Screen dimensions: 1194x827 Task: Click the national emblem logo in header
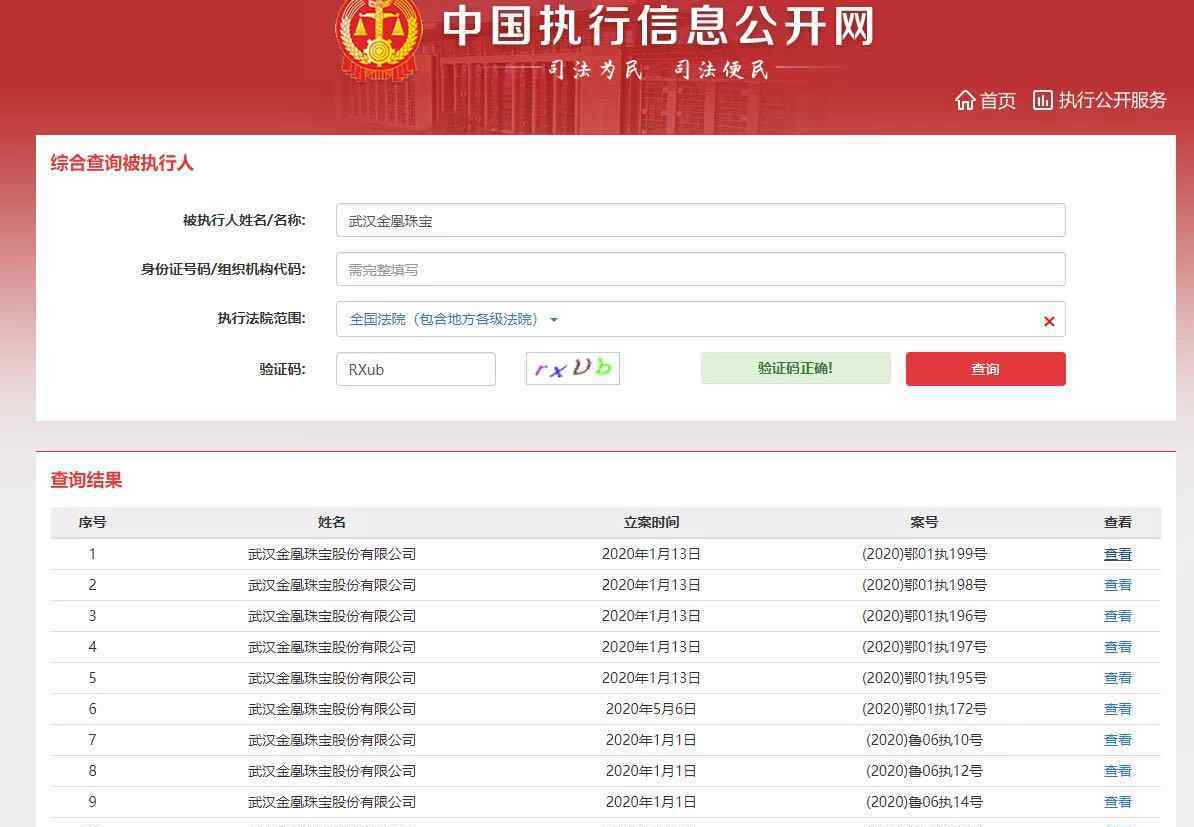[x=378, y=38]
